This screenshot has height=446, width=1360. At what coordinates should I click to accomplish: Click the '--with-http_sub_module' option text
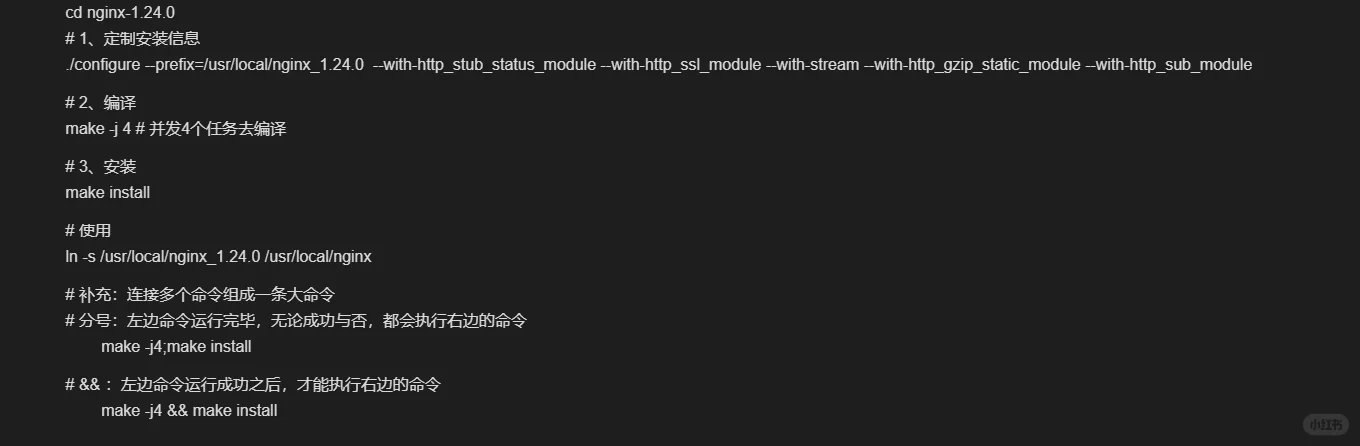point(1169,65)
